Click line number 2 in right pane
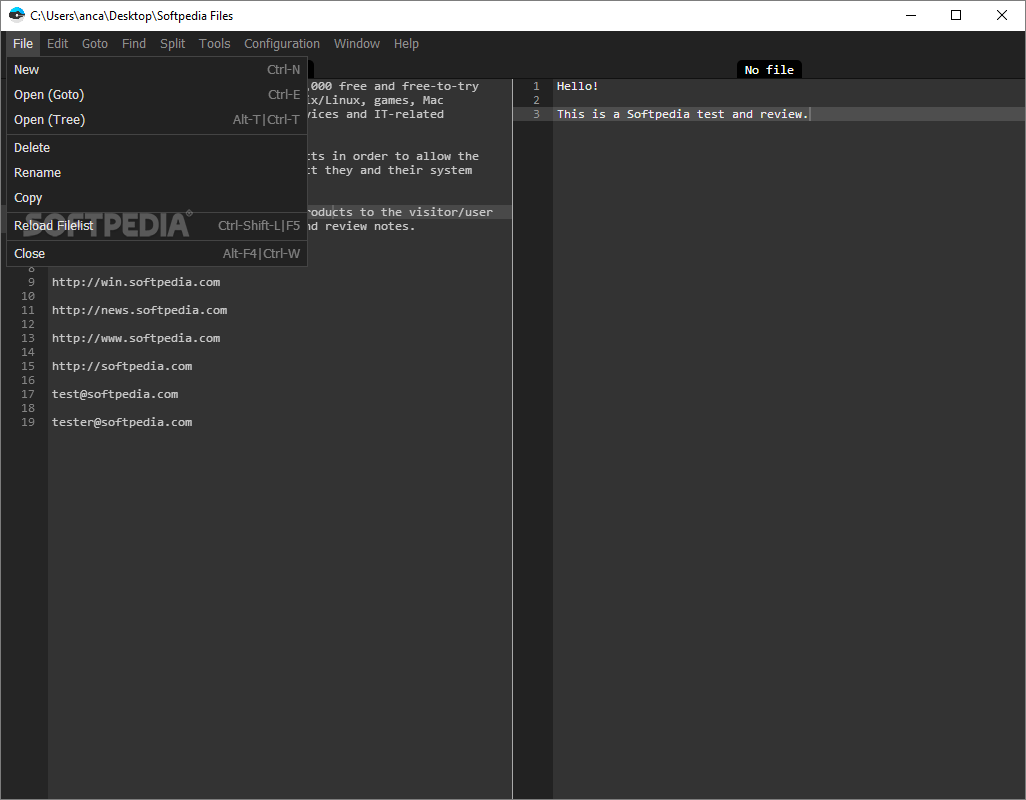 (537, 100)
